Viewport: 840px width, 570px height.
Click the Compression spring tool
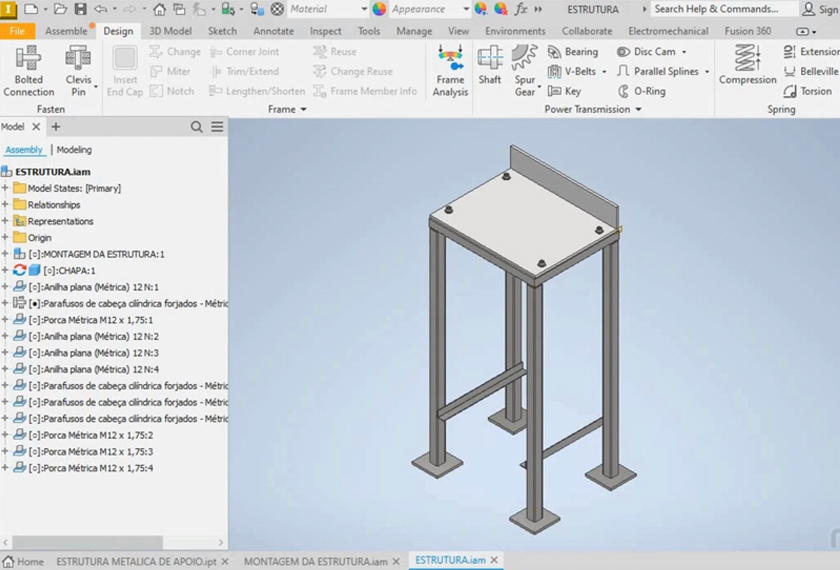[747, 66]
